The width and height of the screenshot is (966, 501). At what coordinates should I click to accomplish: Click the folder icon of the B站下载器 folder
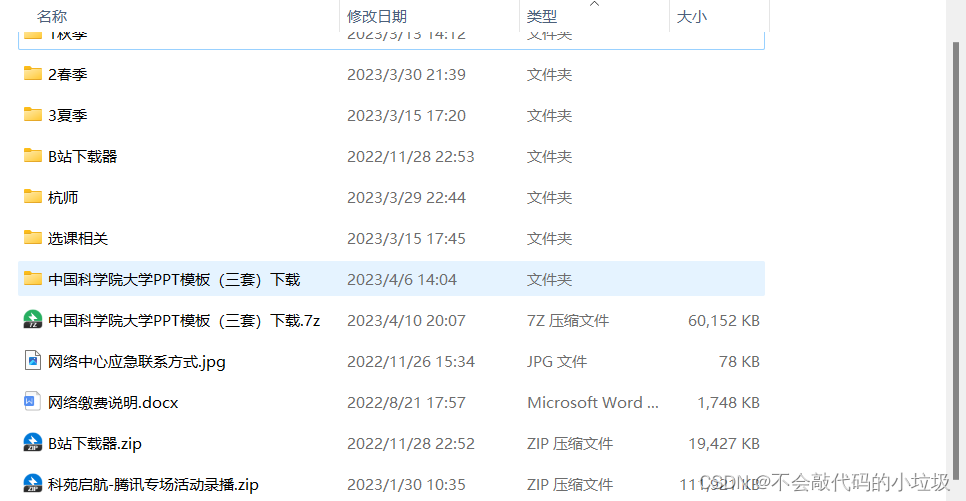tap(33, 156)
